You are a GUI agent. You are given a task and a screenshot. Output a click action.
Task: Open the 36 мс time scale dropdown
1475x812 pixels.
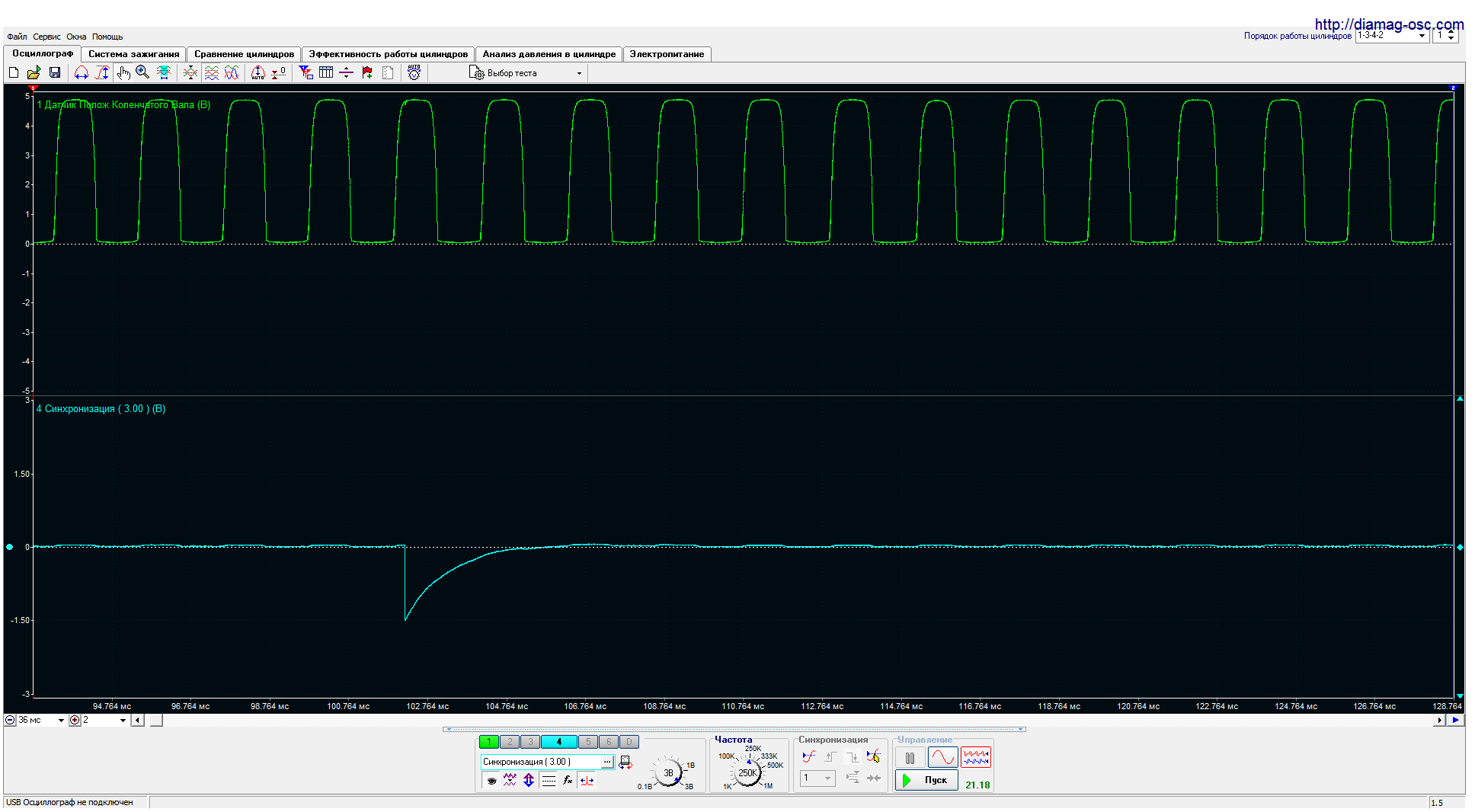pos(41,720)
